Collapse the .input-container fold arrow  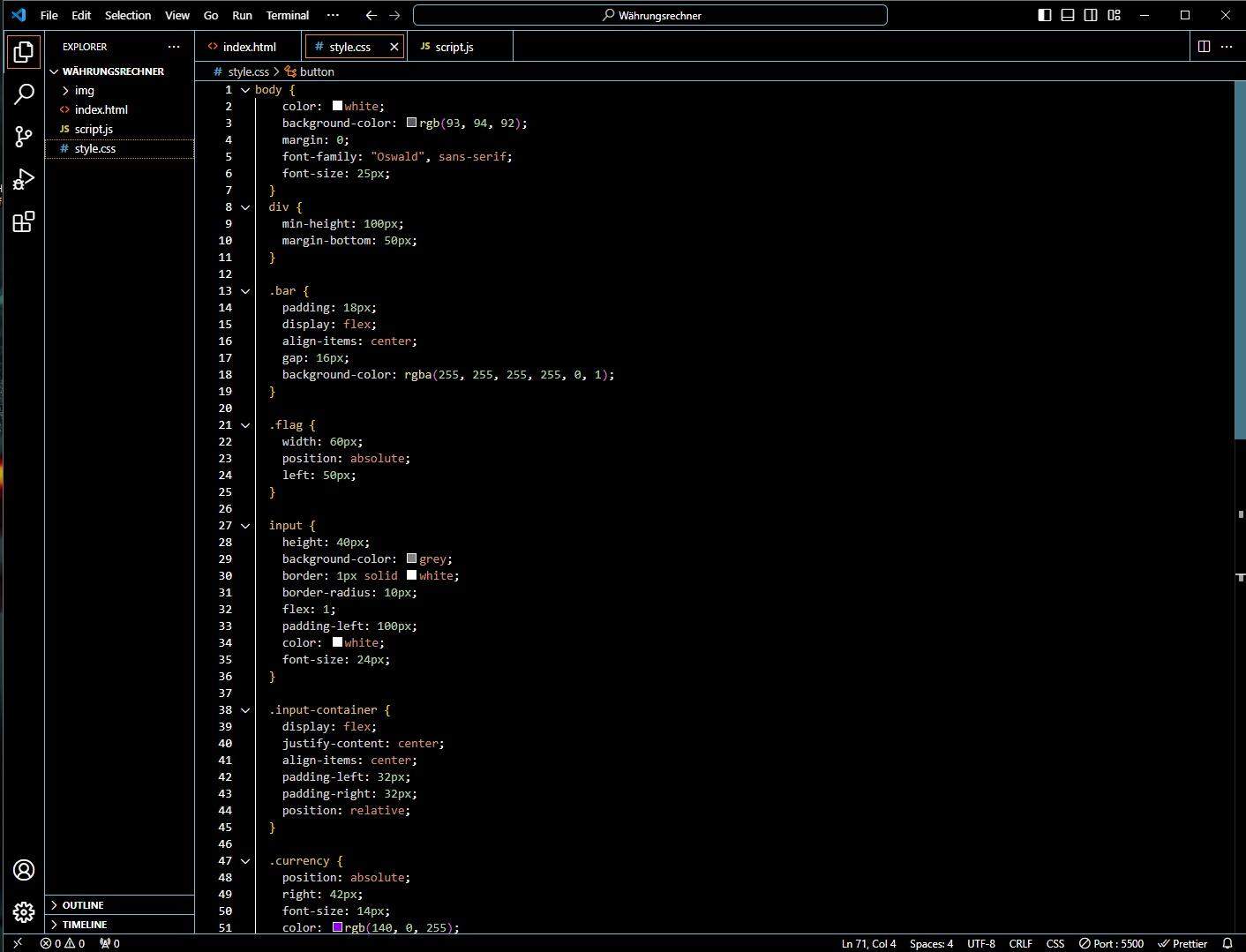[x=245, y=710]
